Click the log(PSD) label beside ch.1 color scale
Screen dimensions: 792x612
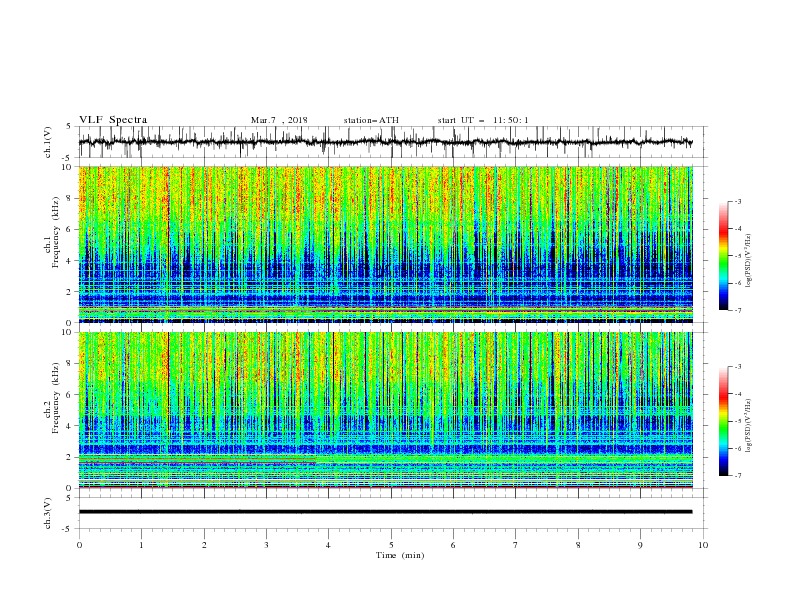pos(749,261)
